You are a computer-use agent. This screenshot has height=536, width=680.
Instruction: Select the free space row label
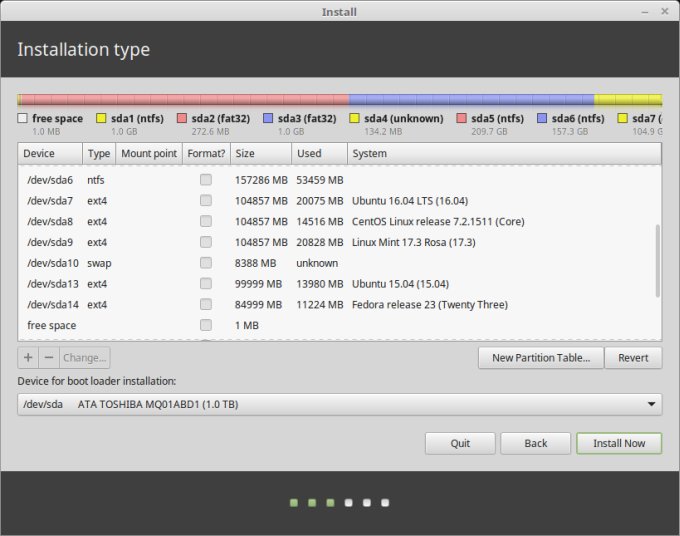point(52,326)
